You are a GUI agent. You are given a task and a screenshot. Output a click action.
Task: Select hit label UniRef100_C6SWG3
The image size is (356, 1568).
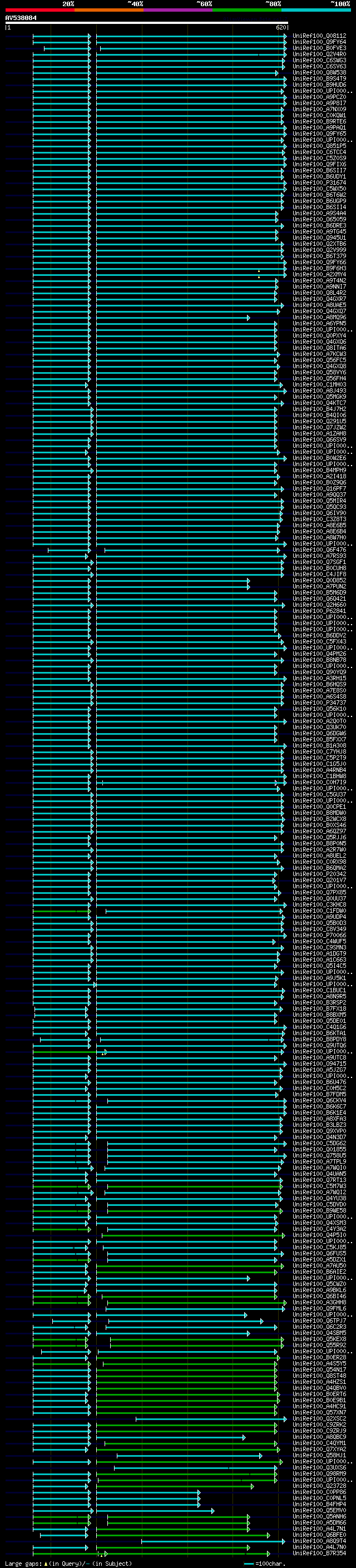click(x=319, y=60)
